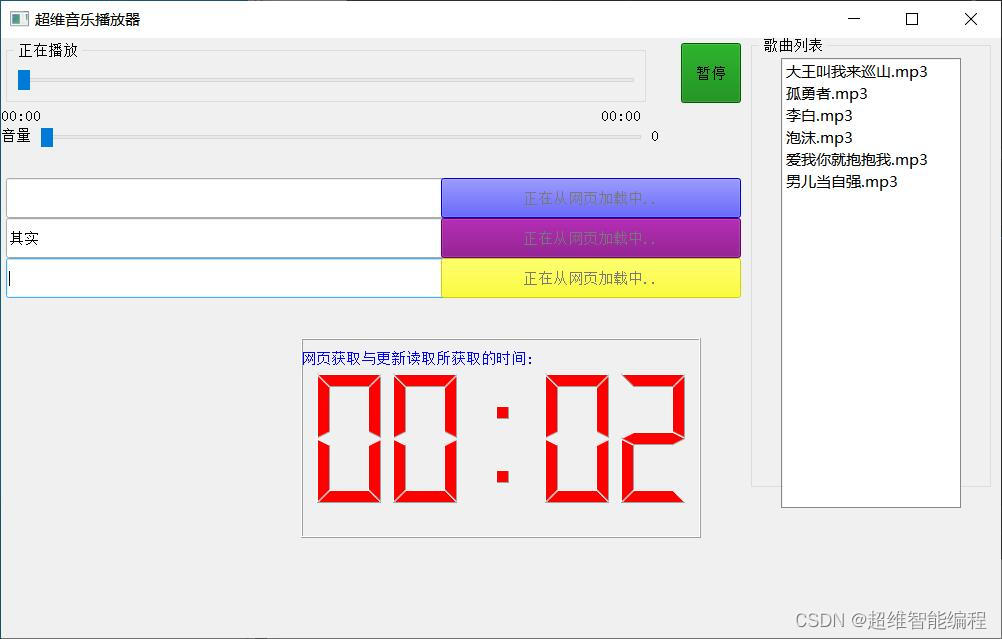Click the 网页获取与更新读取所获取的时间 label
This screenshot has width=1002, height=639.
417,358
